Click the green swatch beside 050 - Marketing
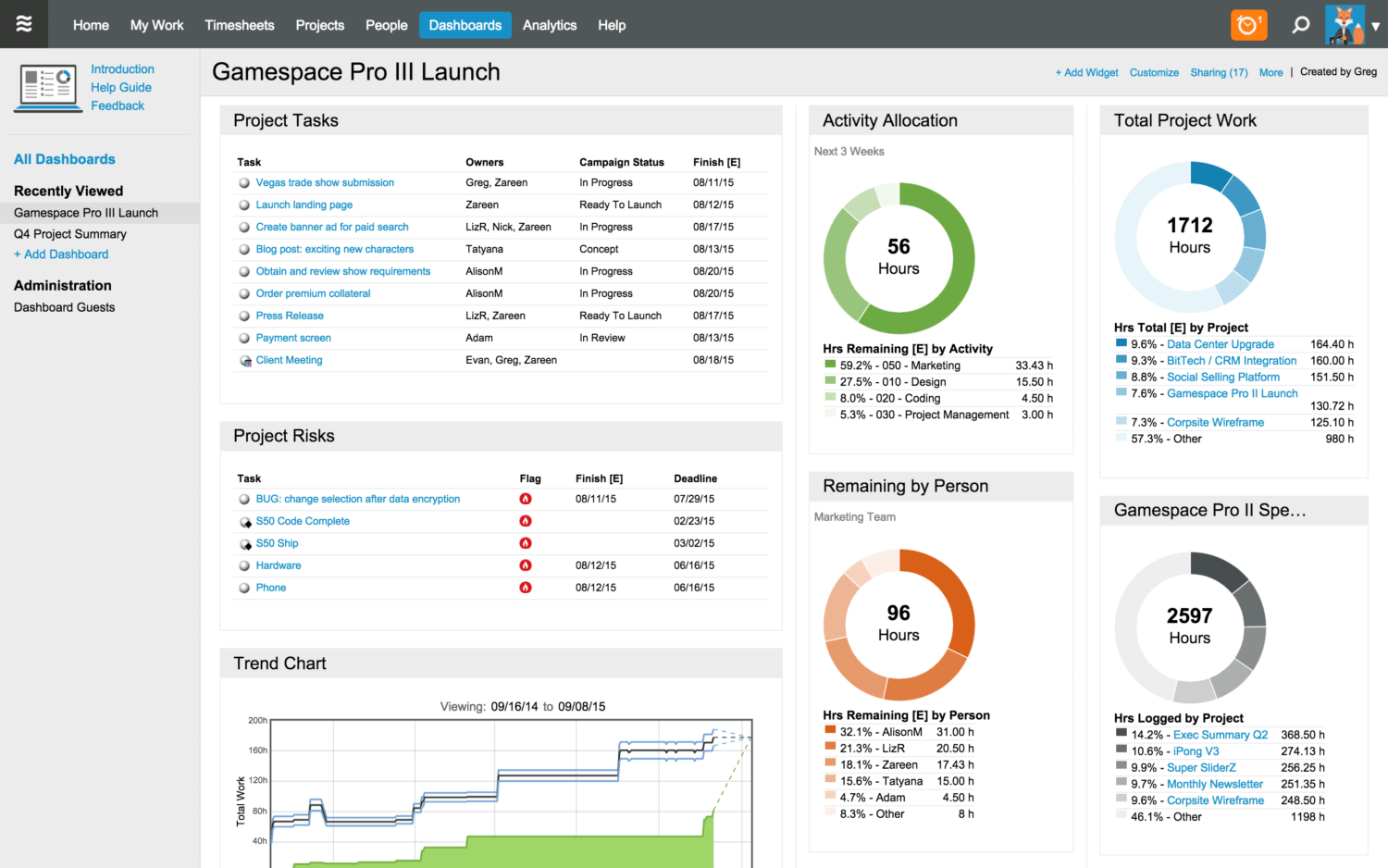The image size is (1388, 868). [x=828, y=365]
